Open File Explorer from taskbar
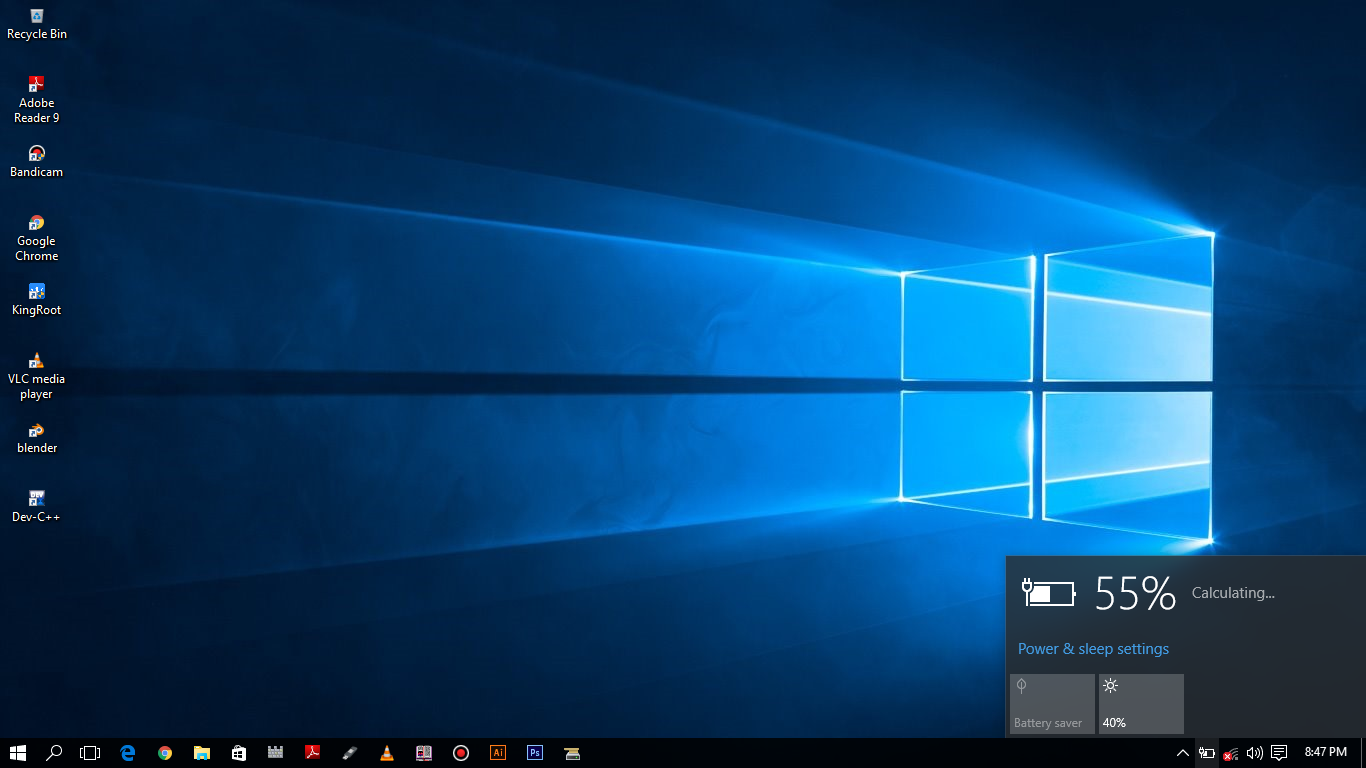Image resolution: width=1366 pixels, height=768 pixels. click(x=202, y=753)
